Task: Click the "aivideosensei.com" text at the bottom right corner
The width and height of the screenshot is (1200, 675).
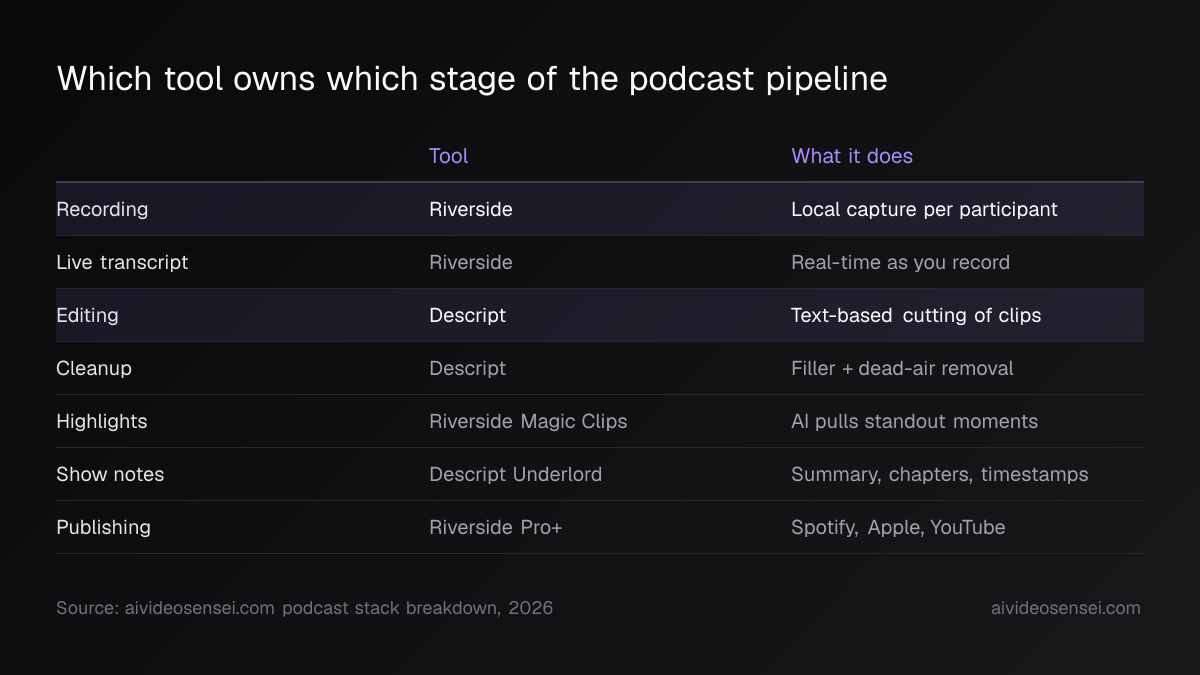Action: (1065, 608)
